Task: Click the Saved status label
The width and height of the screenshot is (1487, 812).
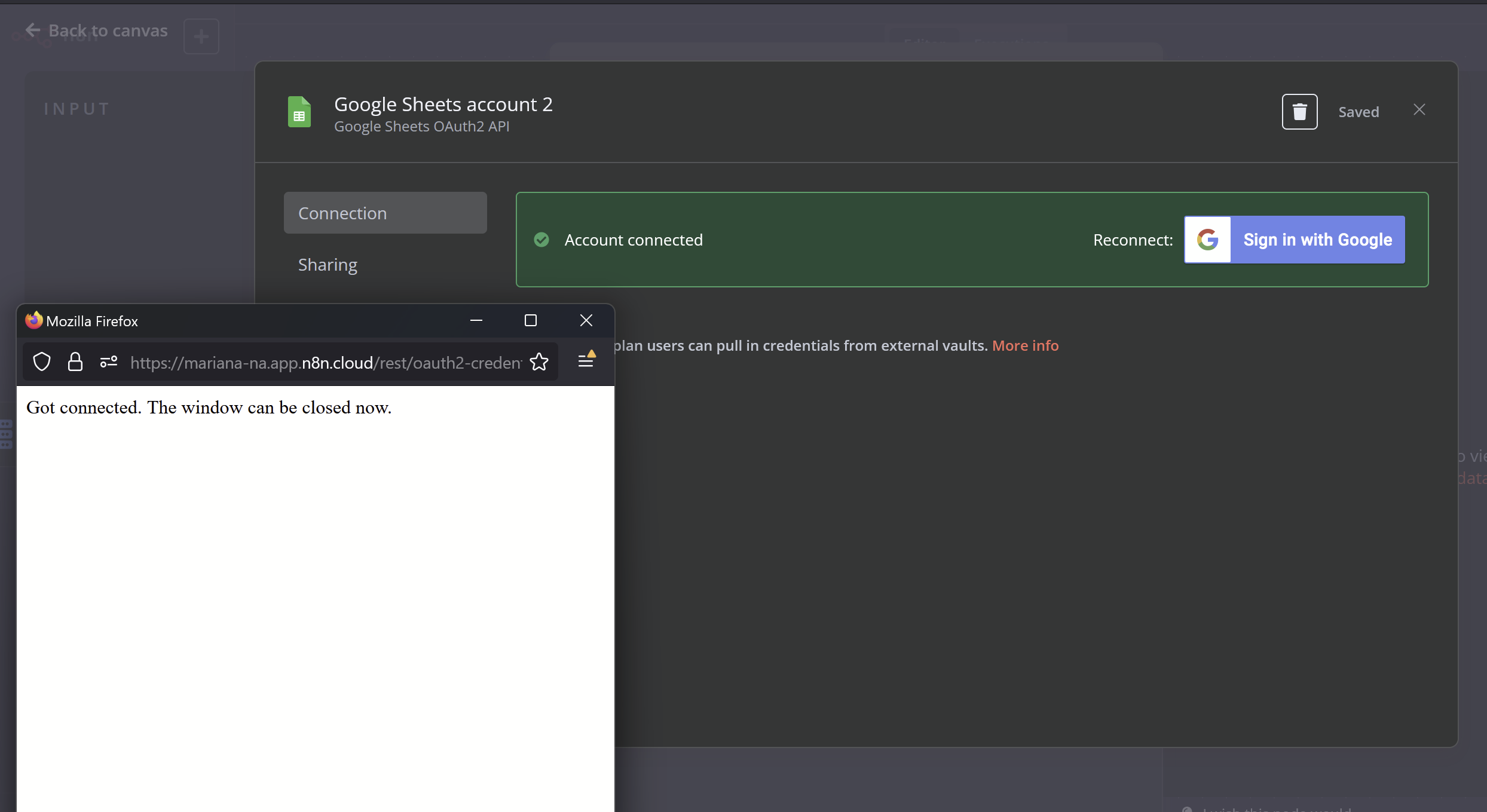Action: pos(1359,112)
